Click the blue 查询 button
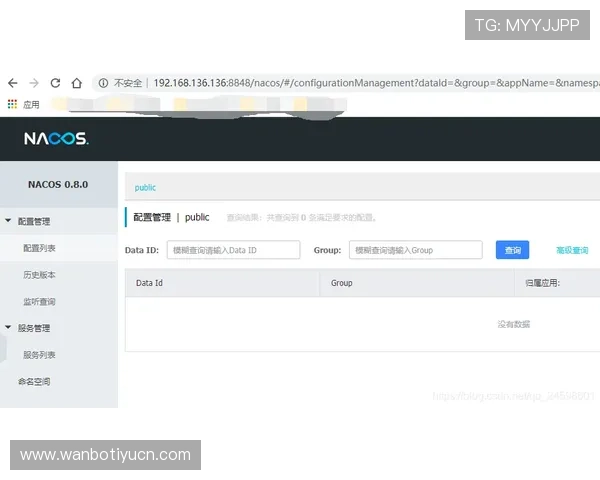Viewport: 600px width, 480px height. tap(512, 250)
